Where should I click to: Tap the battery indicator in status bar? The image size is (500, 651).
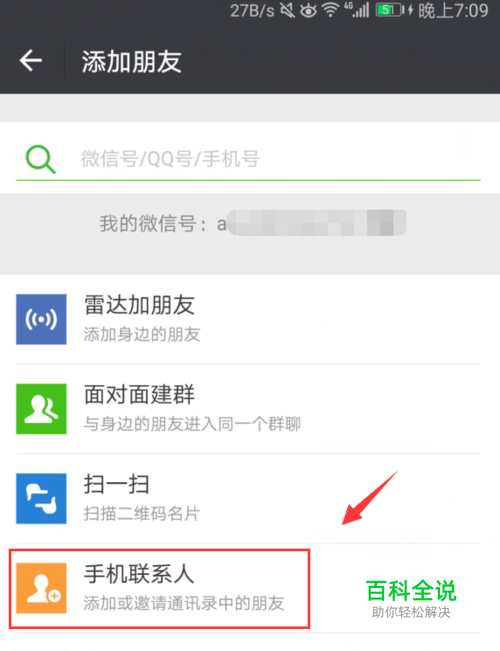pos(390,10)
